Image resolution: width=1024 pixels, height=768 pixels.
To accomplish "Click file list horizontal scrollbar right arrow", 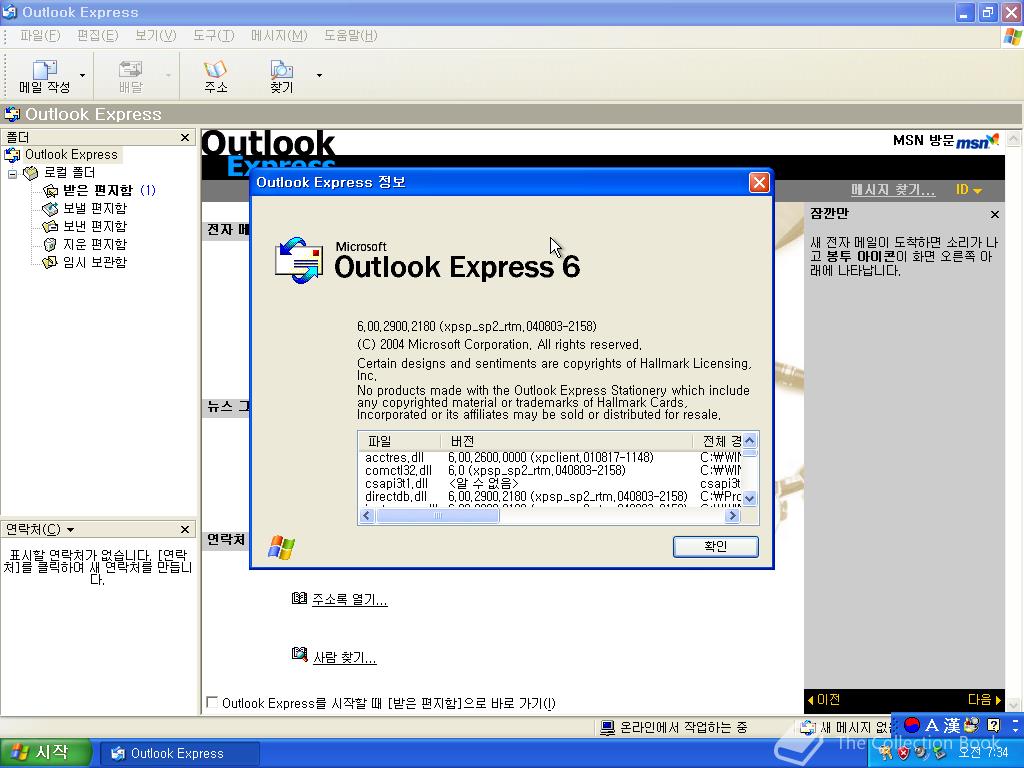I will pos(732,516).
